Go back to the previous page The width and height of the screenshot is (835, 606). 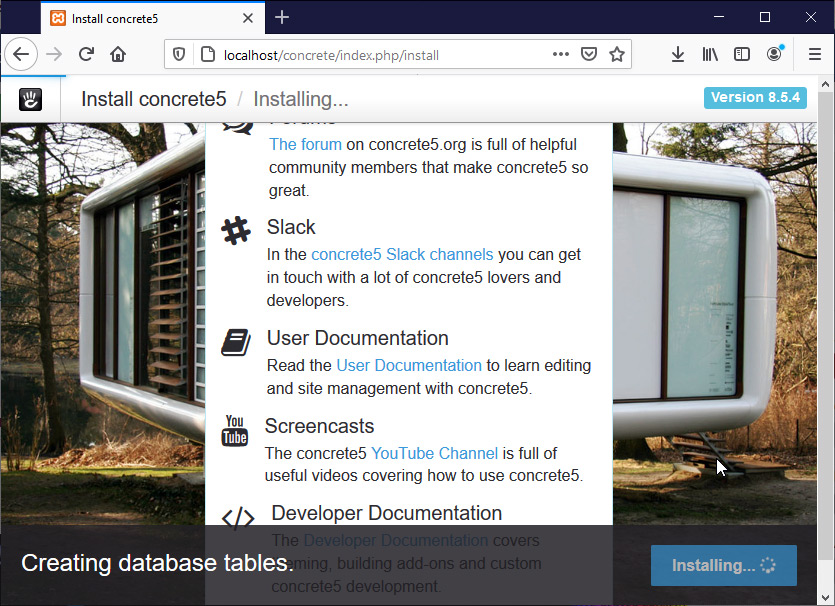click(21, 55)
